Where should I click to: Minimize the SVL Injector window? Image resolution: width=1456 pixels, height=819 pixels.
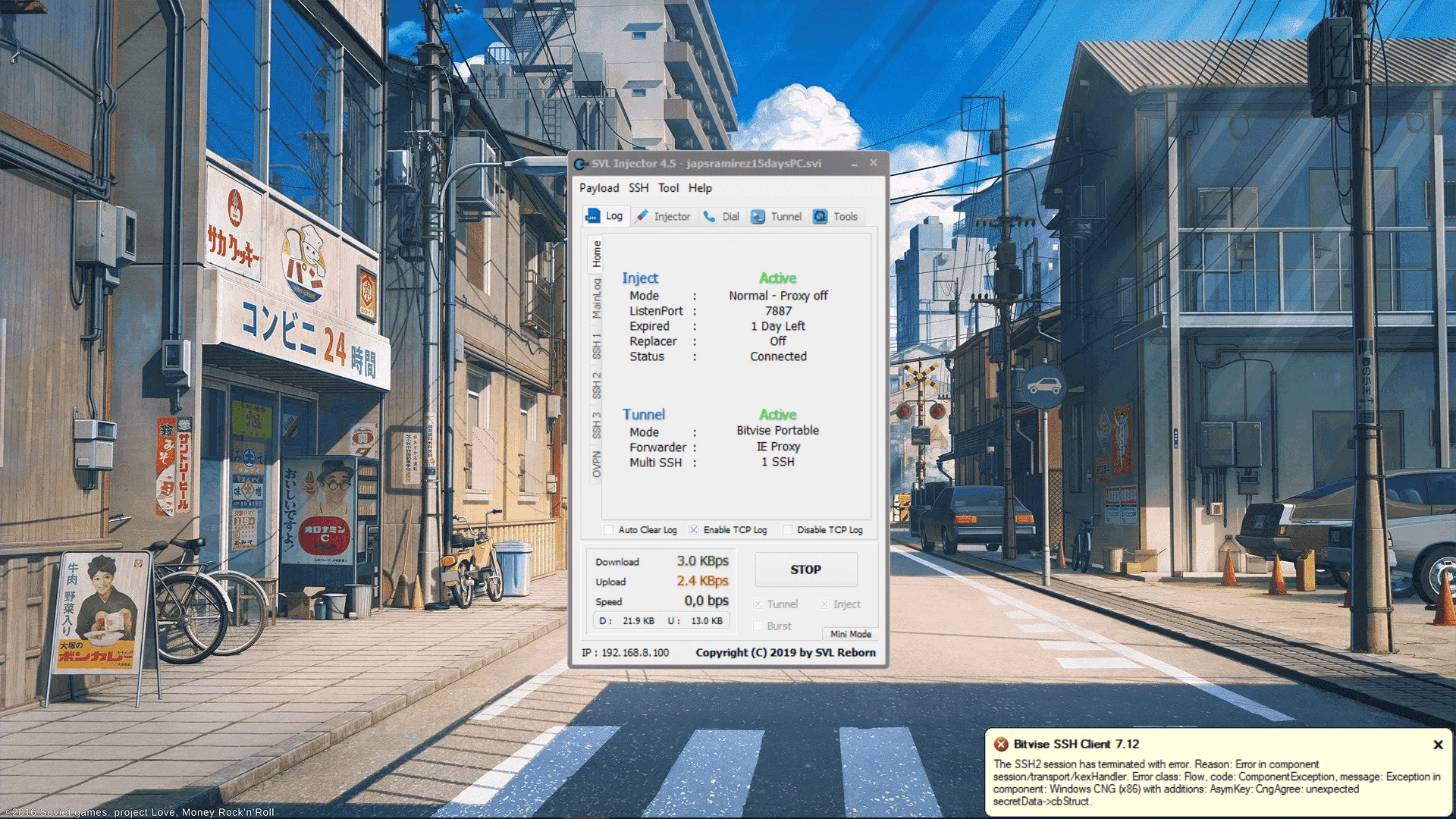click(855, 163)
